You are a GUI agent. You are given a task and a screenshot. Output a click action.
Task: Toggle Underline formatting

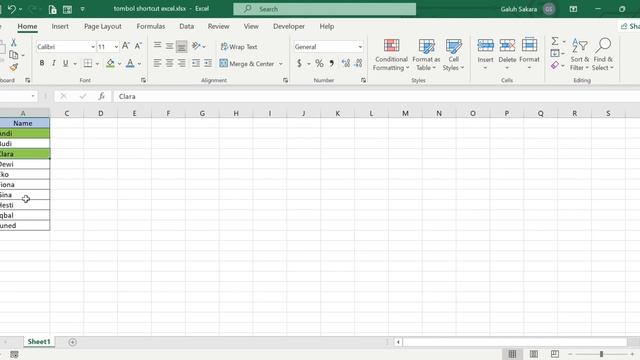click(x=65, y=63)
